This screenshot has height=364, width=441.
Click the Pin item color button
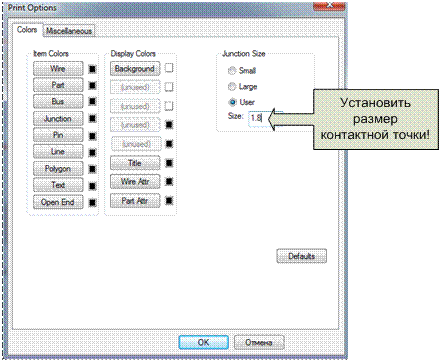click(58, 135)
